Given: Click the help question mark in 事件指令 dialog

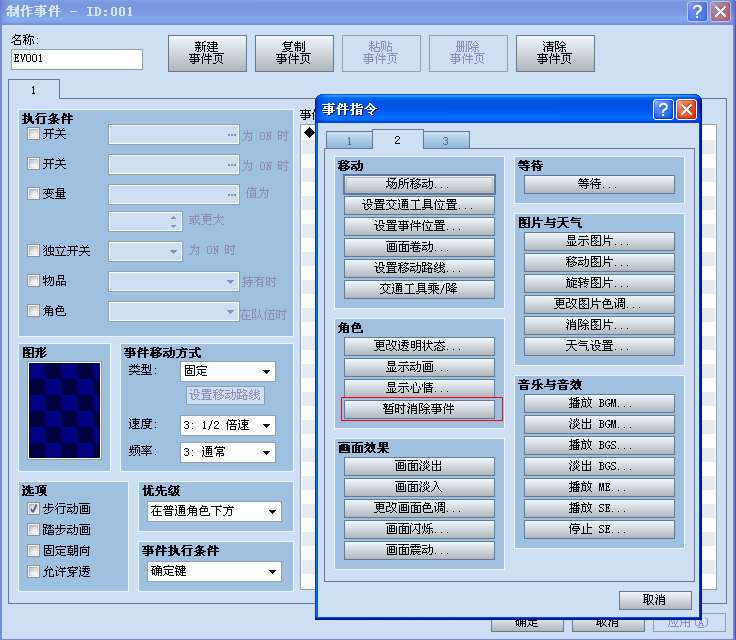Looking at the screenshot, I should (x=663, y=110).
